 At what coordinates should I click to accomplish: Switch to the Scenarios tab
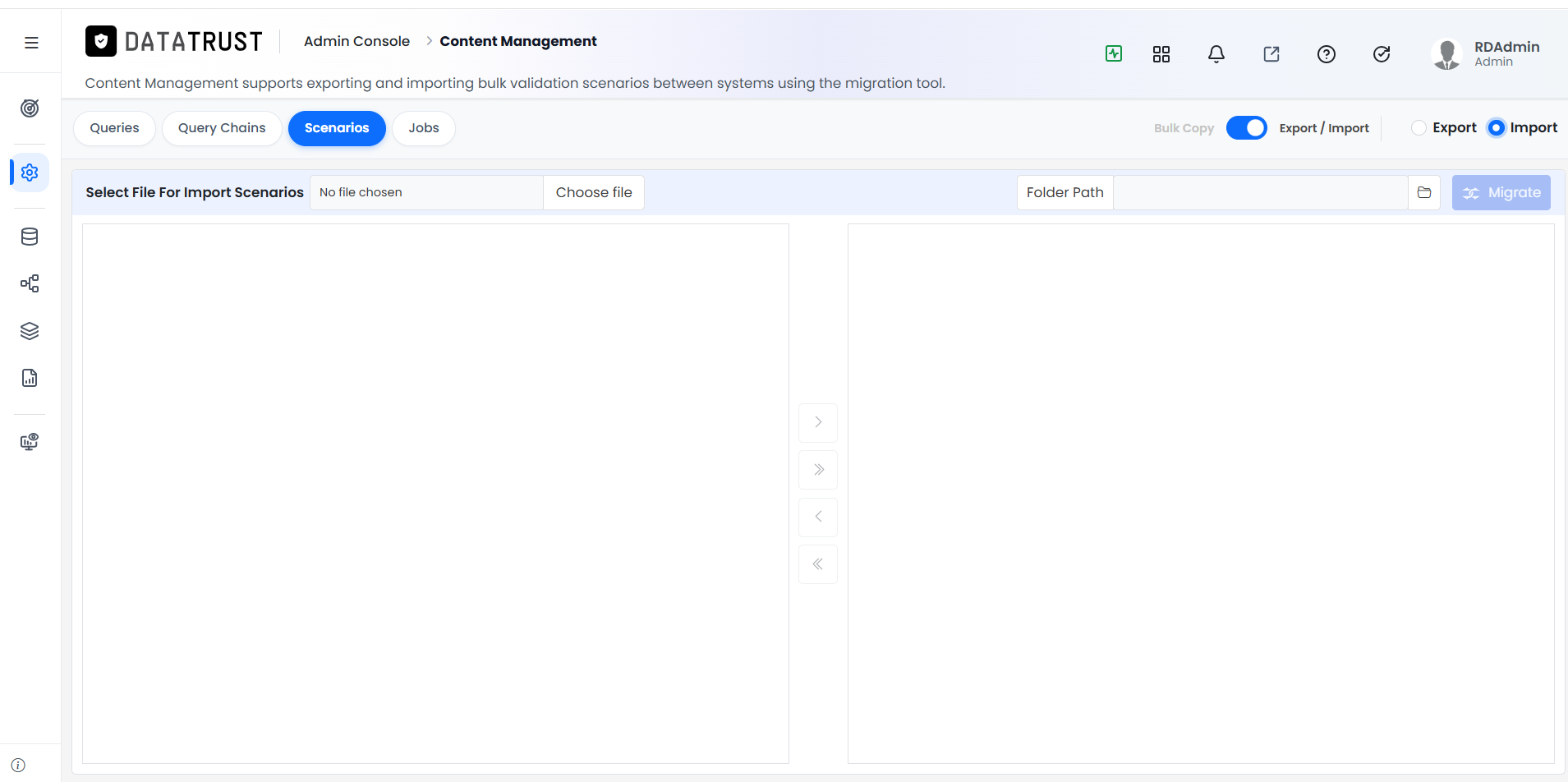(337, 128)
